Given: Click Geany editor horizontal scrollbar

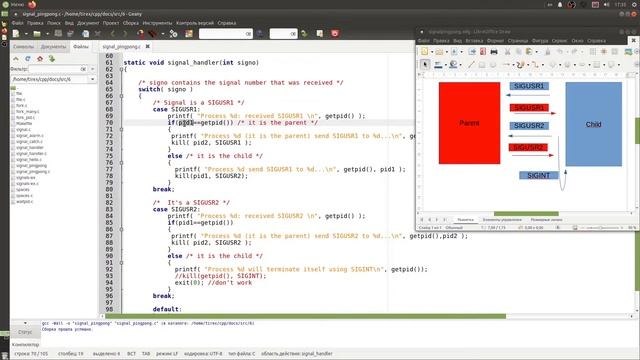Looking at the screenshot, I should point(306,316).
